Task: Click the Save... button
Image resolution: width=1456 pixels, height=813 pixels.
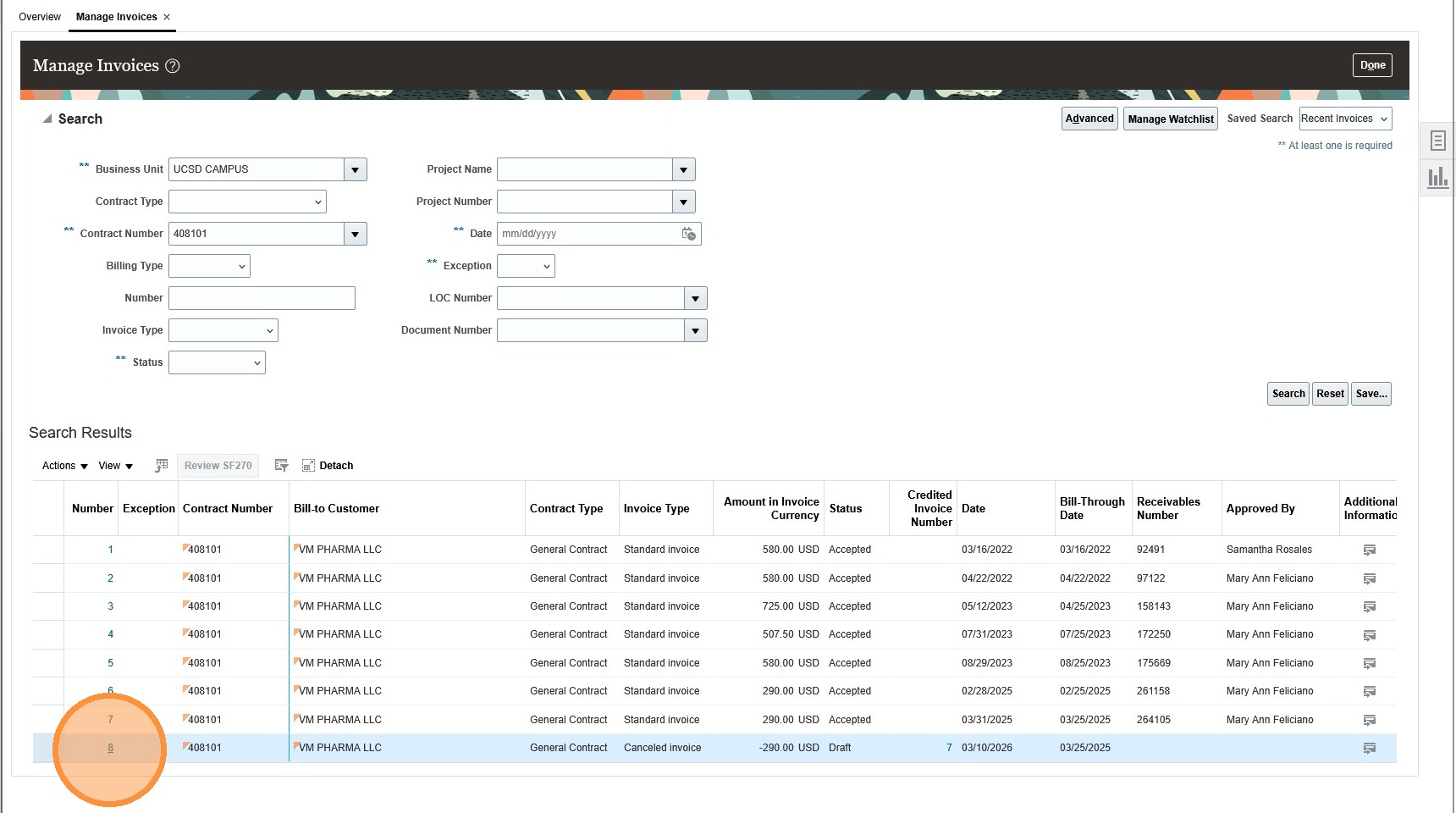Action: click(1371, 394)
